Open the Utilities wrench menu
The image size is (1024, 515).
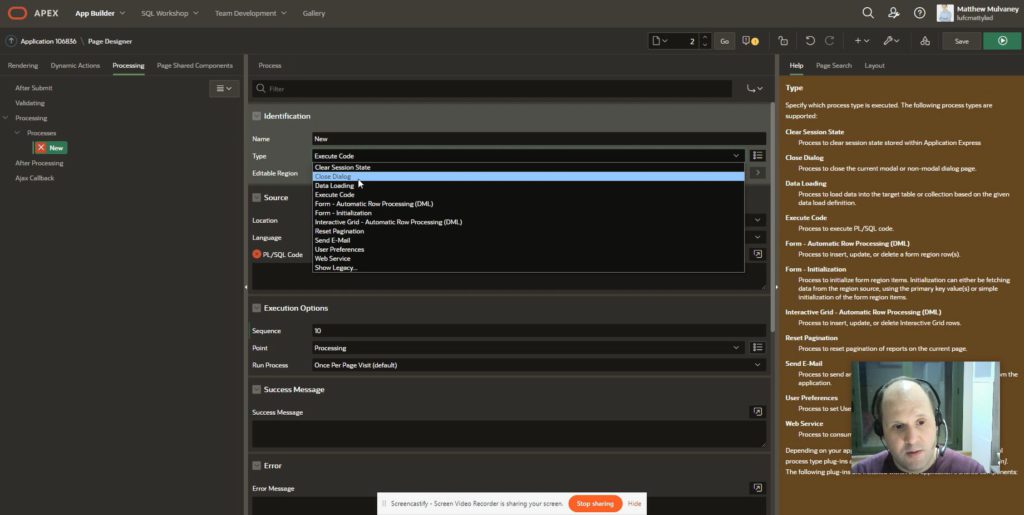[891, 41]
